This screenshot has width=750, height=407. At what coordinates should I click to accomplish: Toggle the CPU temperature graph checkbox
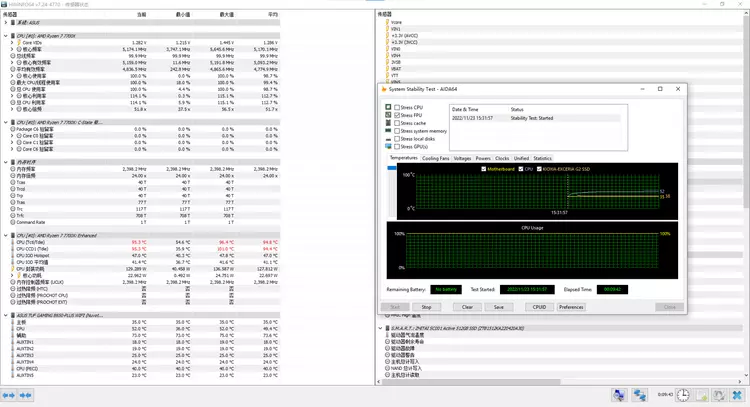click(x=521, y=169)
